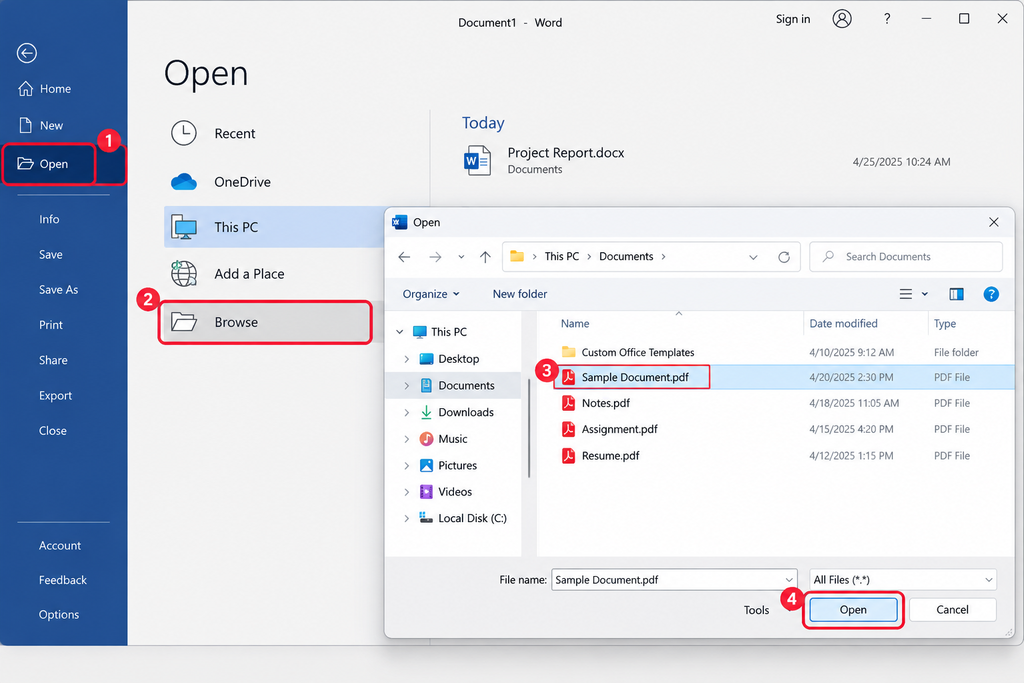This screenshot has height=683, width=1024.
Task: Click Add a Place globe icon
Action: click(184, 274)
